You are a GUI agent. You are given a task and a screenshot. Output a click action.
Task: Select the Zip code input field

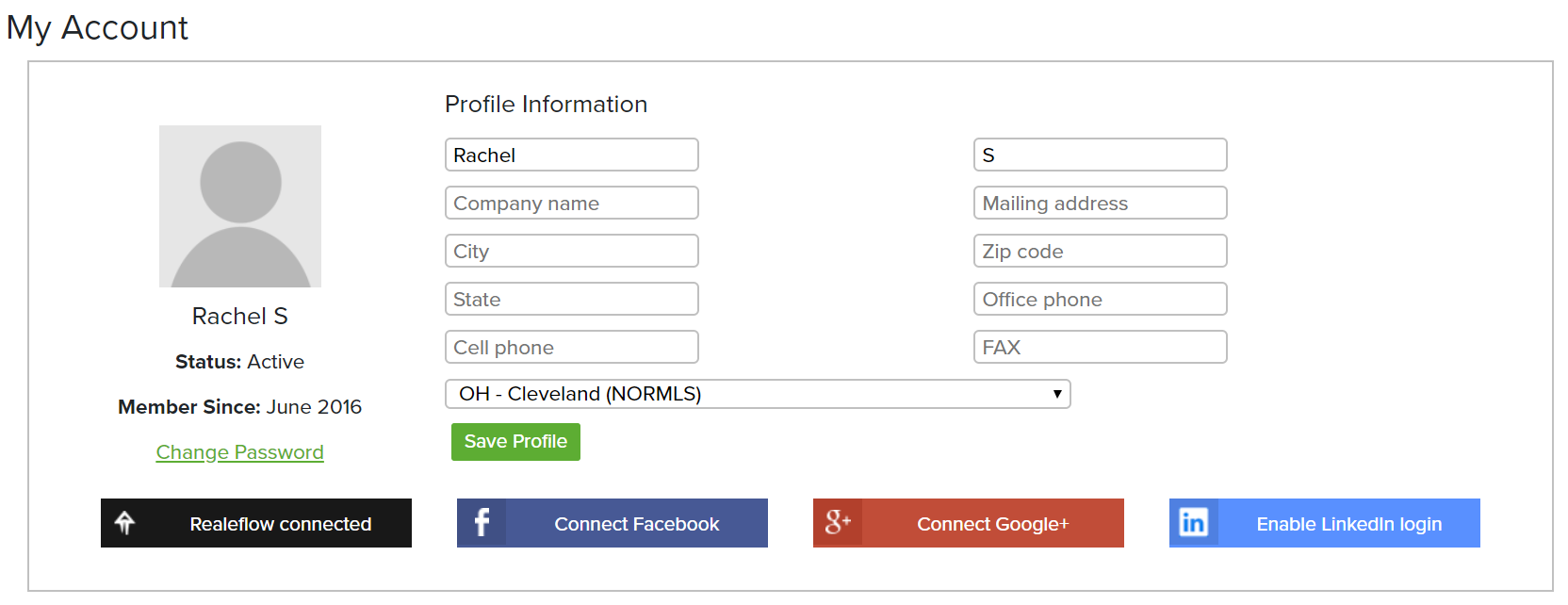click(x=1101, y=251)
